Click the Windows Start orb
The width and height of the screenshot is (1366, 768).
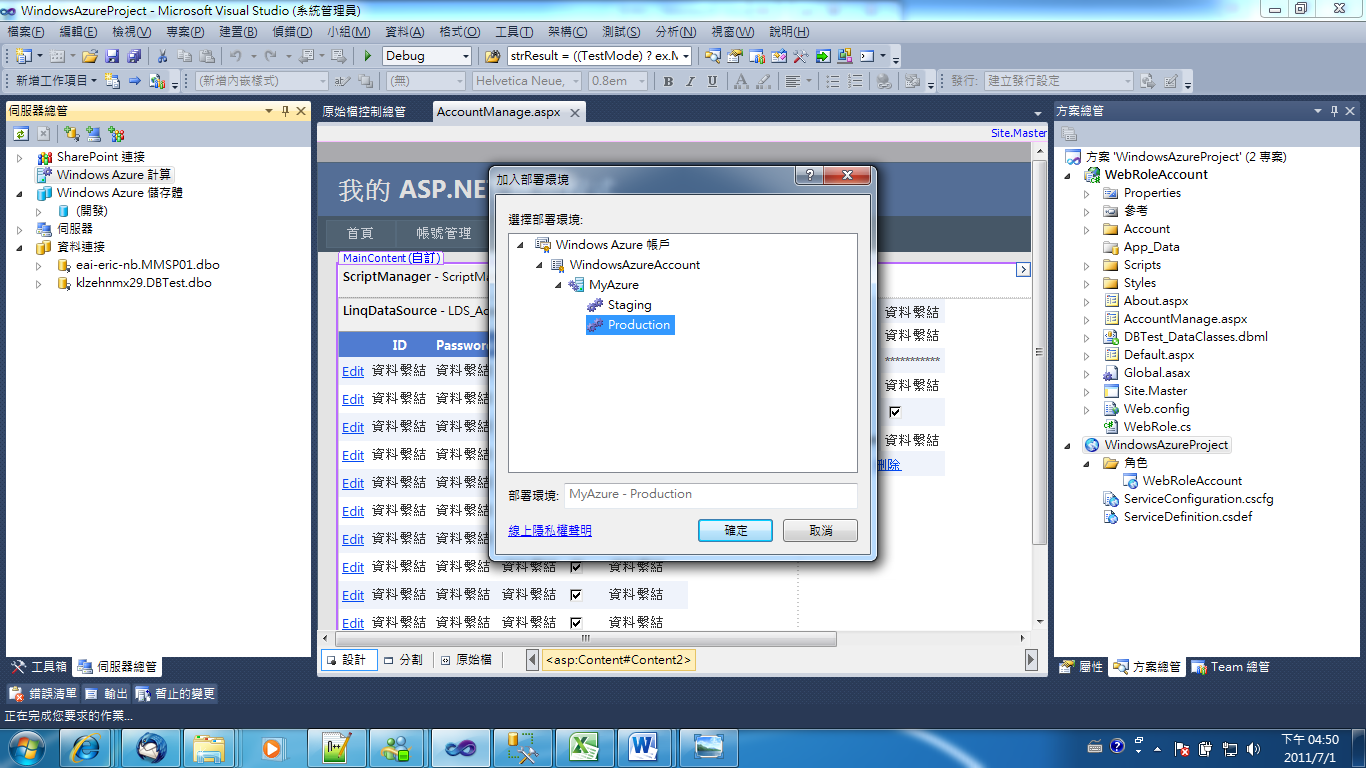point(25,747)
